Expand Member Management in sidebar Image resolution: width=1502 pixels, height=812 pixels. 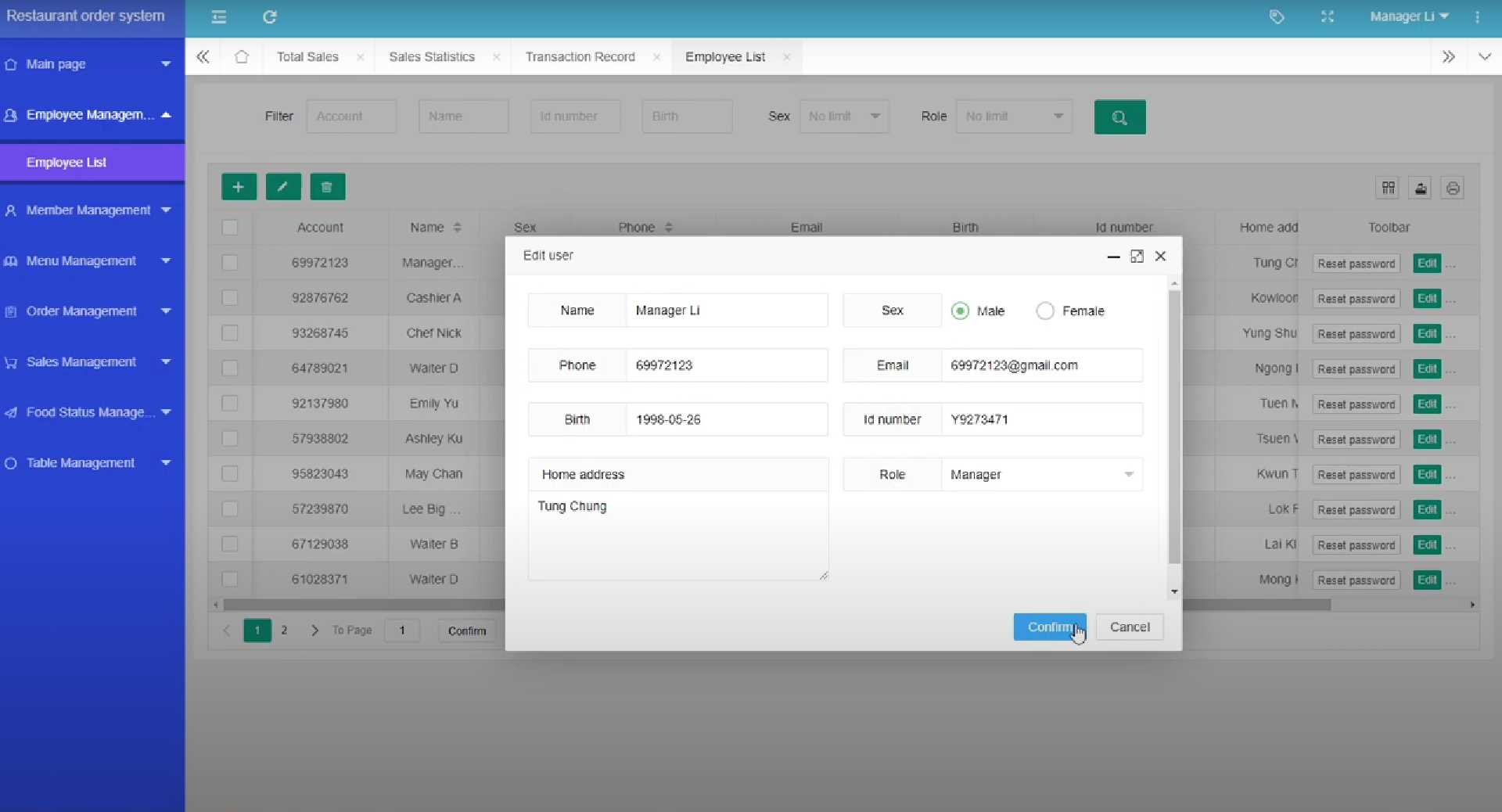coord(92,210)
